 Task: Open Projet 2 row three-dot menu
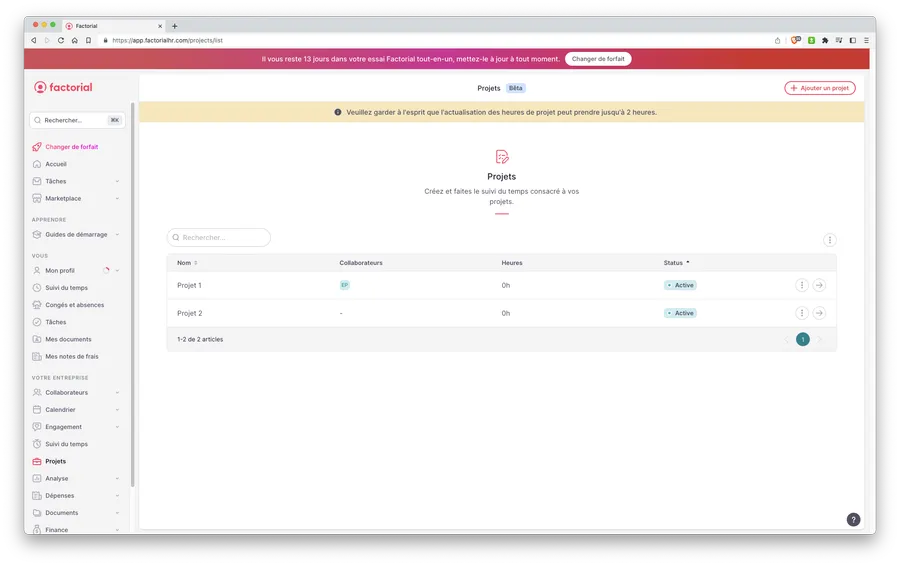(802, 313)
